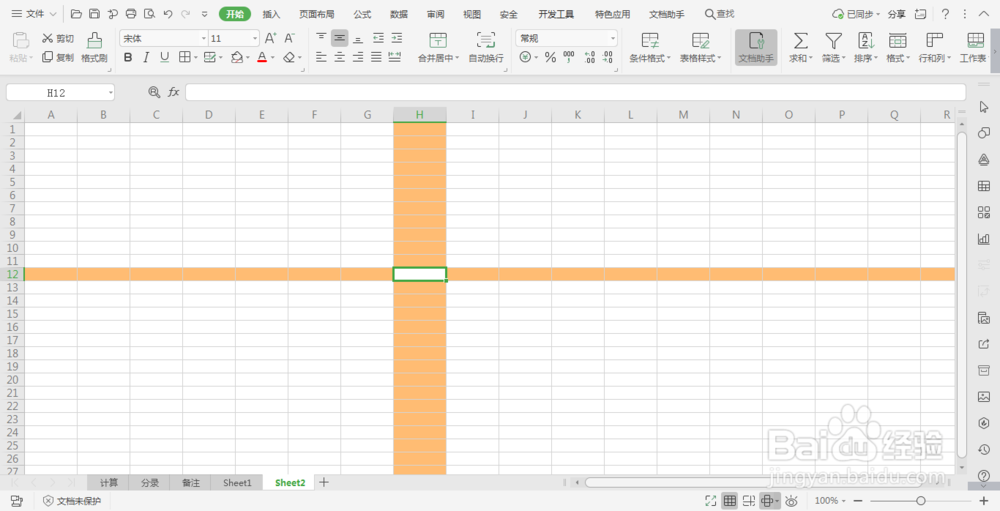This screenshot has width=1000, height=511.
Task: Open the font name dropdown 宋体
Action: 203,38
